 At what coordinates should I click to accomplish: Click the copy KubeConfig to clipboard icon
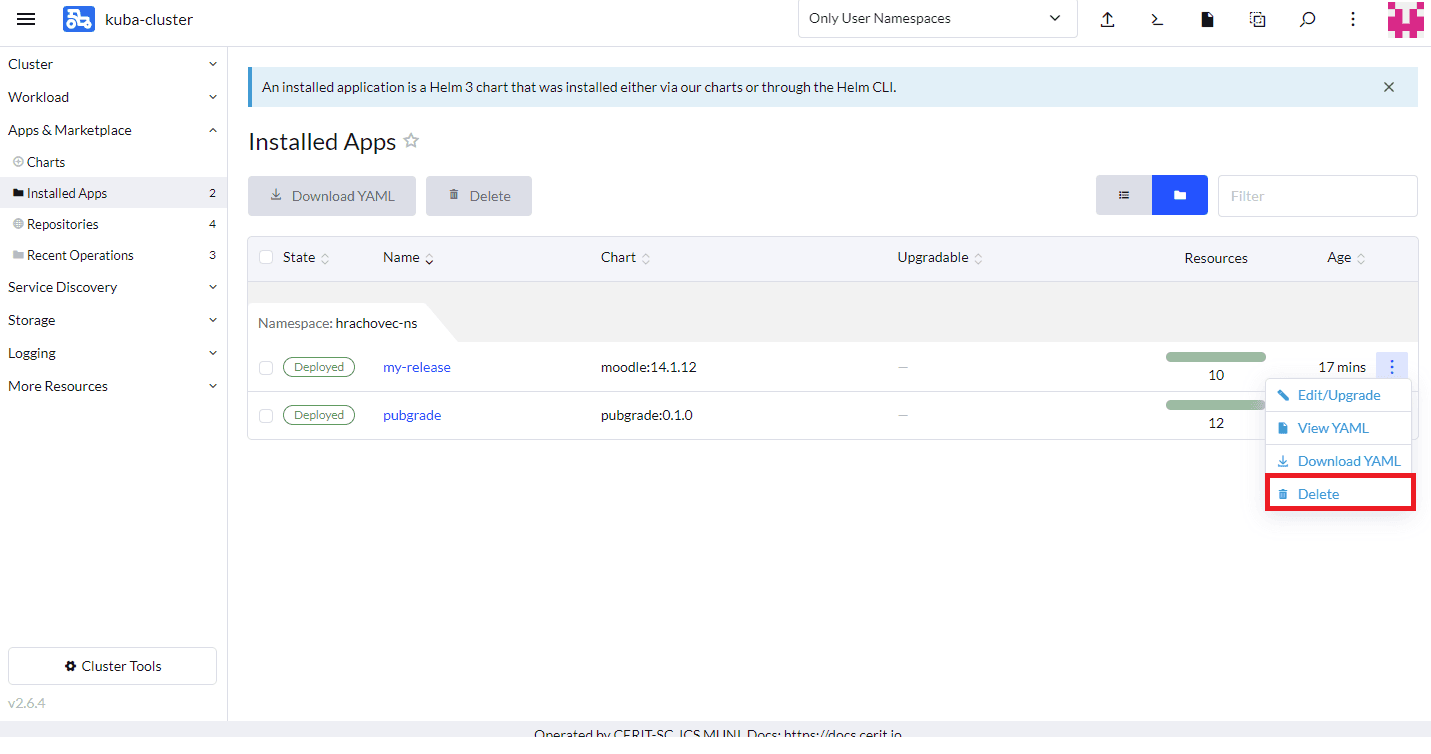tap(1257, 19)
